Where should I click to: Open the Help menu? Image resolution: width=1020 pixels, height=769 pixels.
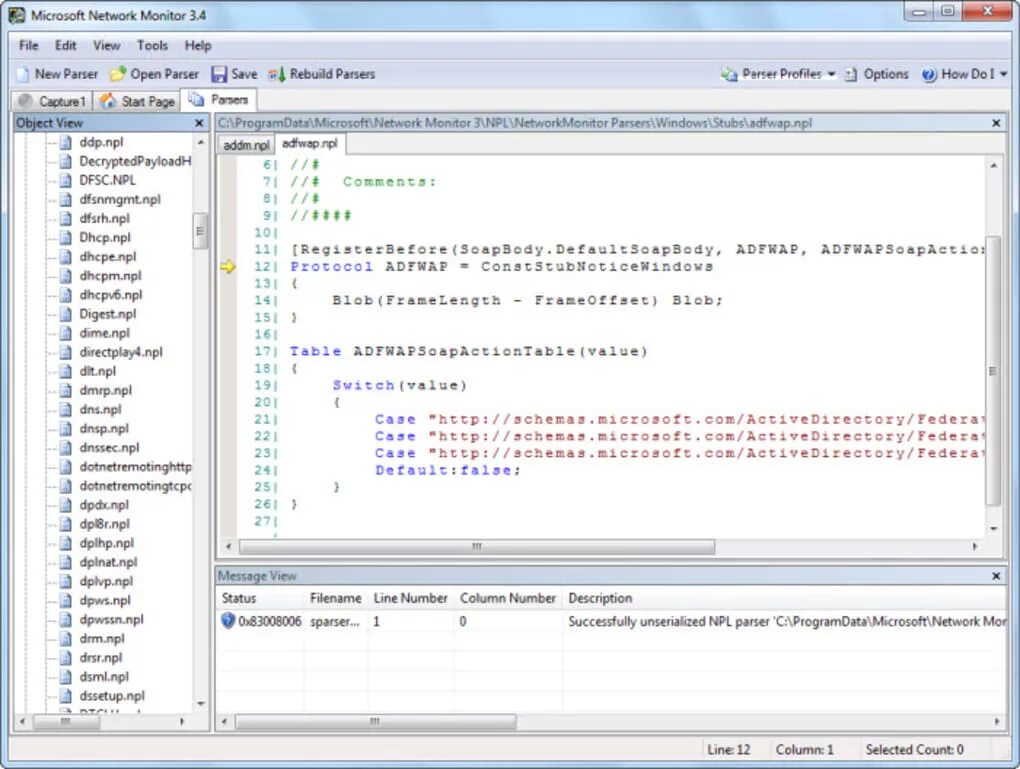click(x=198, y=46)
